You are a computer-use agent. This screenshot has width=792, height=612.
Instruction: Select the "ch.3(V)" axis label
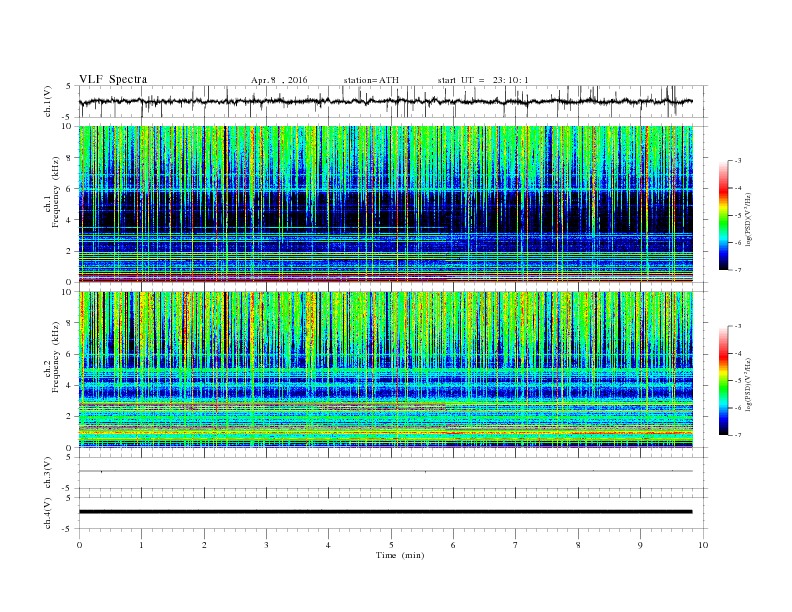[48, 473]
